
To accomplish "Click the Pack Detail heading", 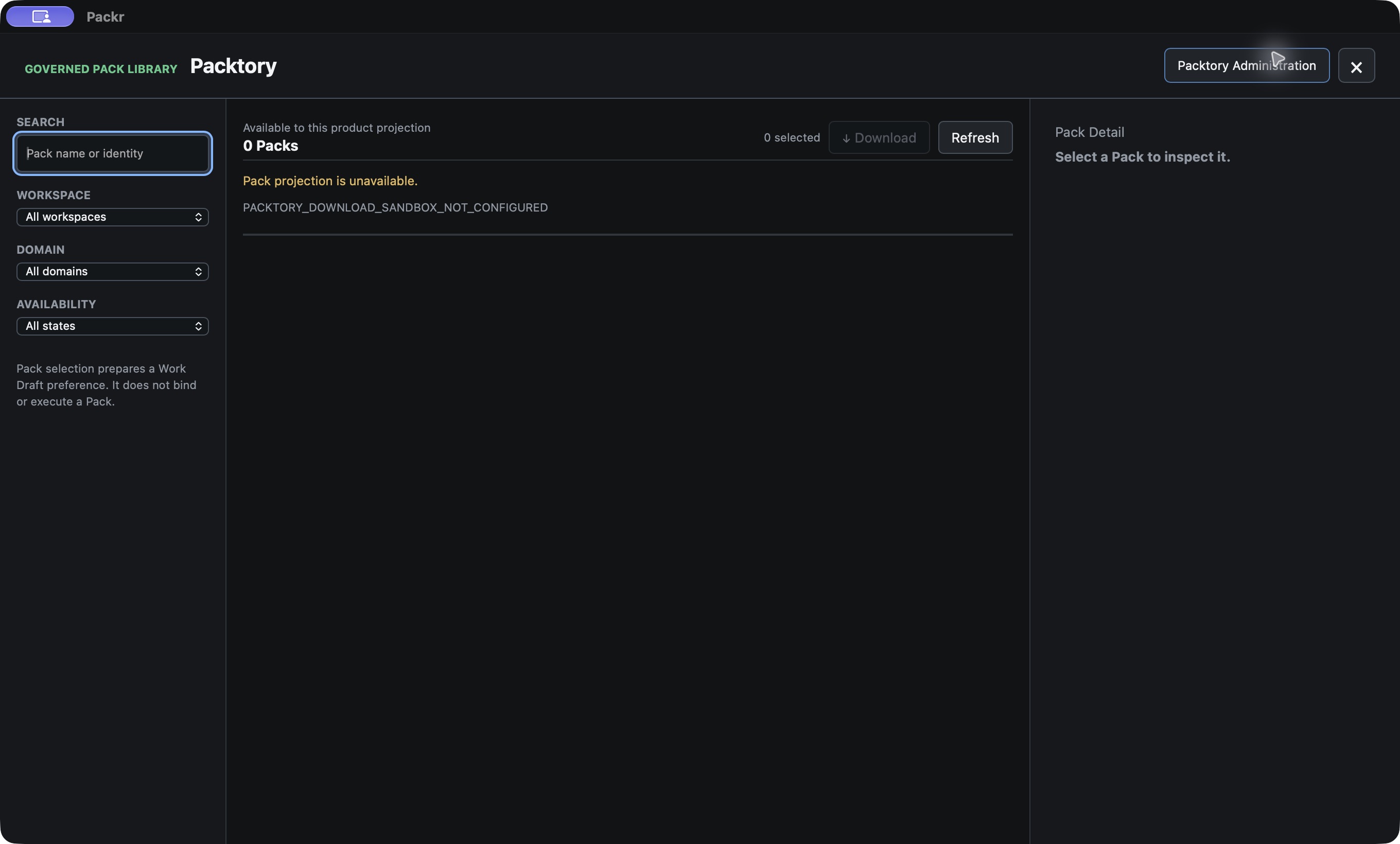I will [x=1089, y=132].
